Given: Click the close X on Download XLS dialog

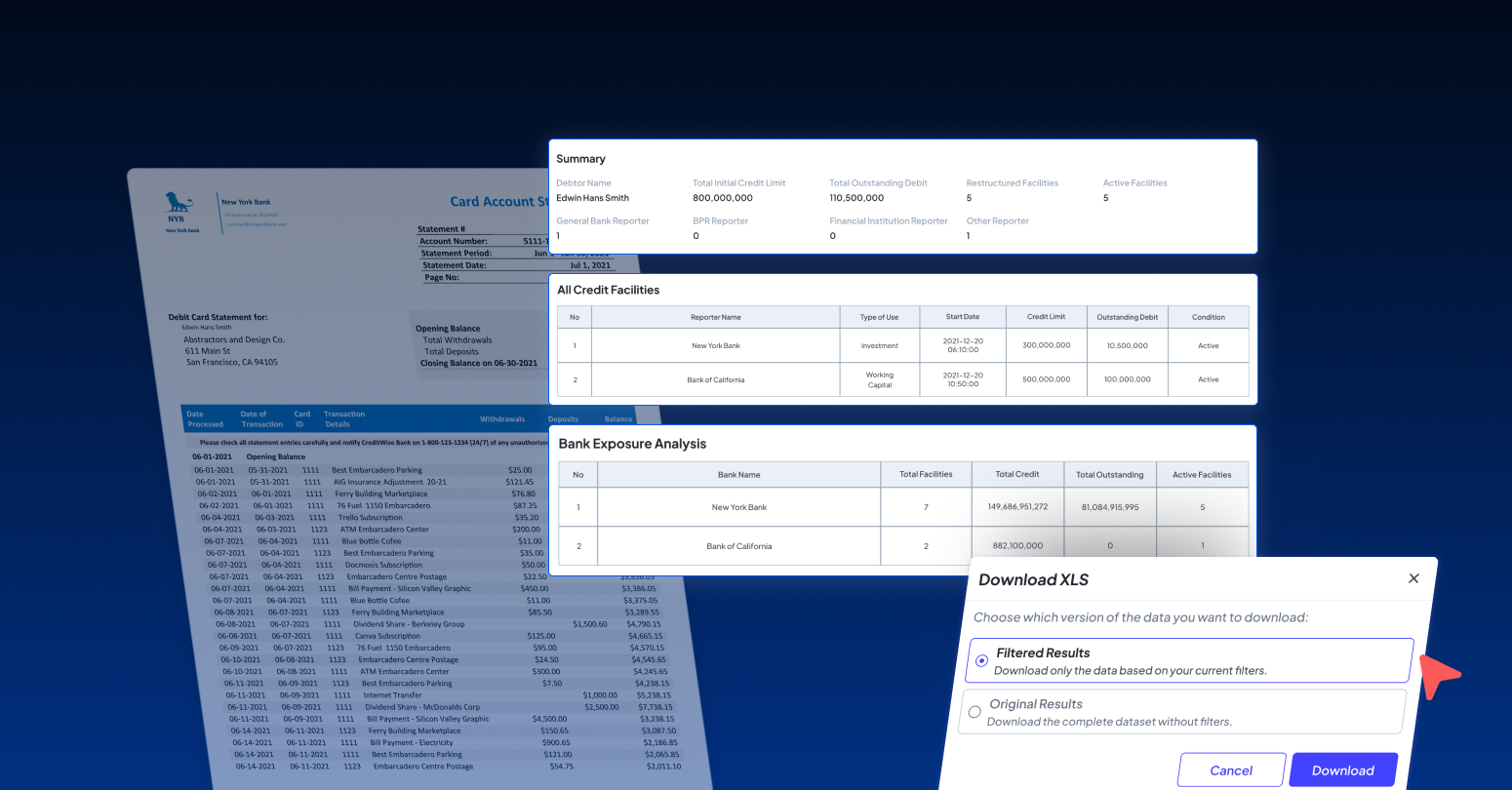Looking at the screenshot, I should (1413, 578).
